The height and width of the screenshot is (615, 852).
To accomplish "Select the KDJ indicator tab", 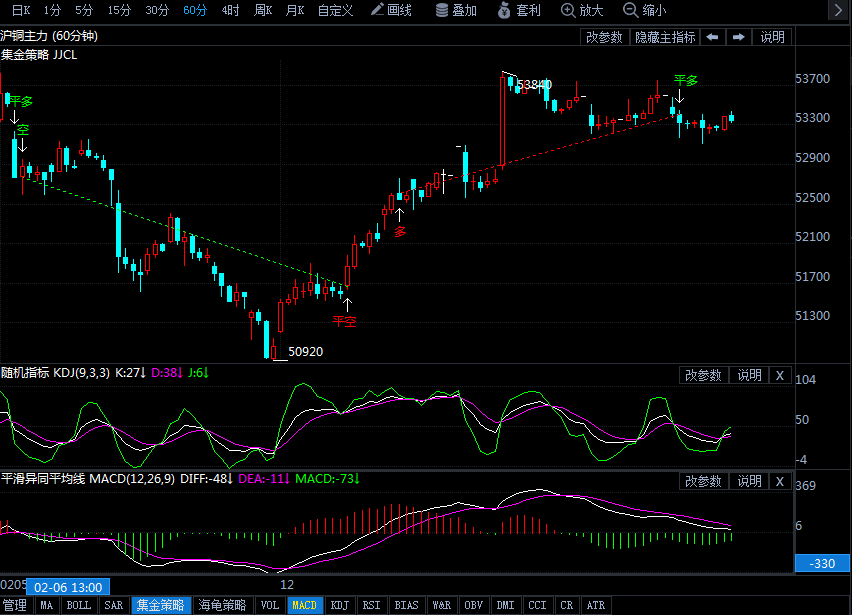I will pyautogui.click(x=340, y=605).
